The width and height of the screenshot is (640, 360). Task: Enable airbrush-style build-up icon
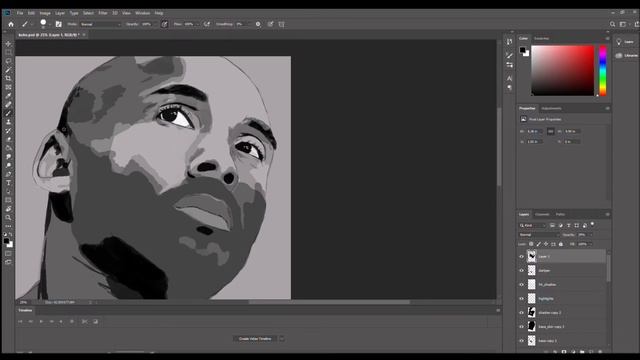207,24
